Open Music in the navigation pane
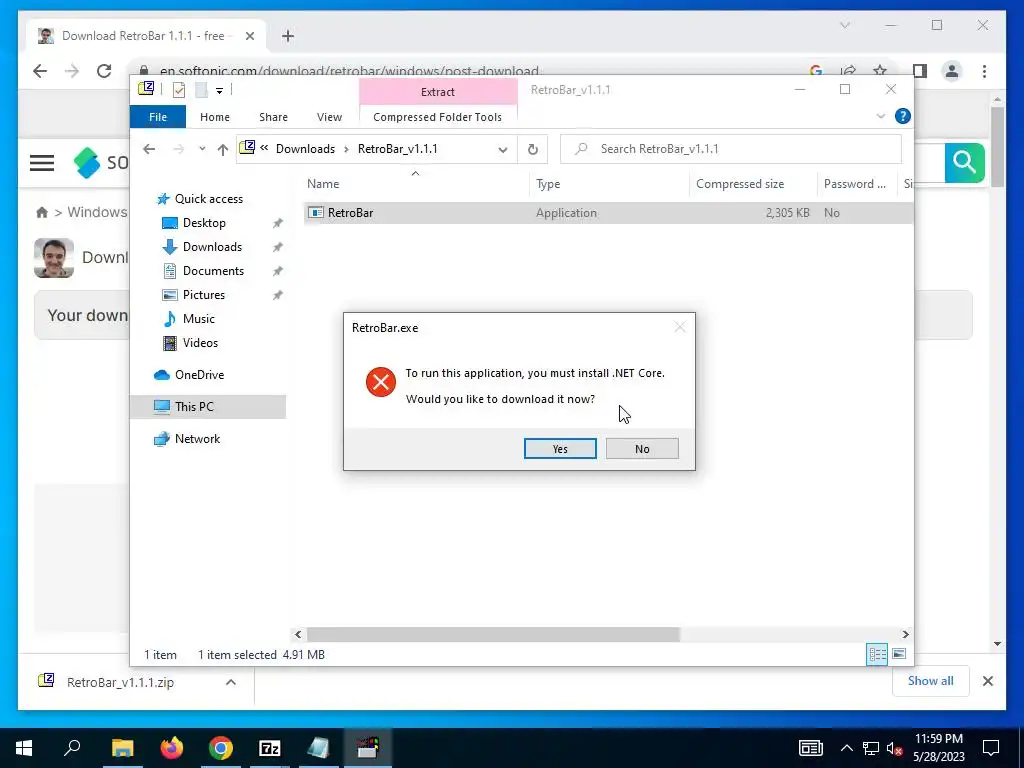The height and width of the screenshot is (768, 1024). (199, 319)
